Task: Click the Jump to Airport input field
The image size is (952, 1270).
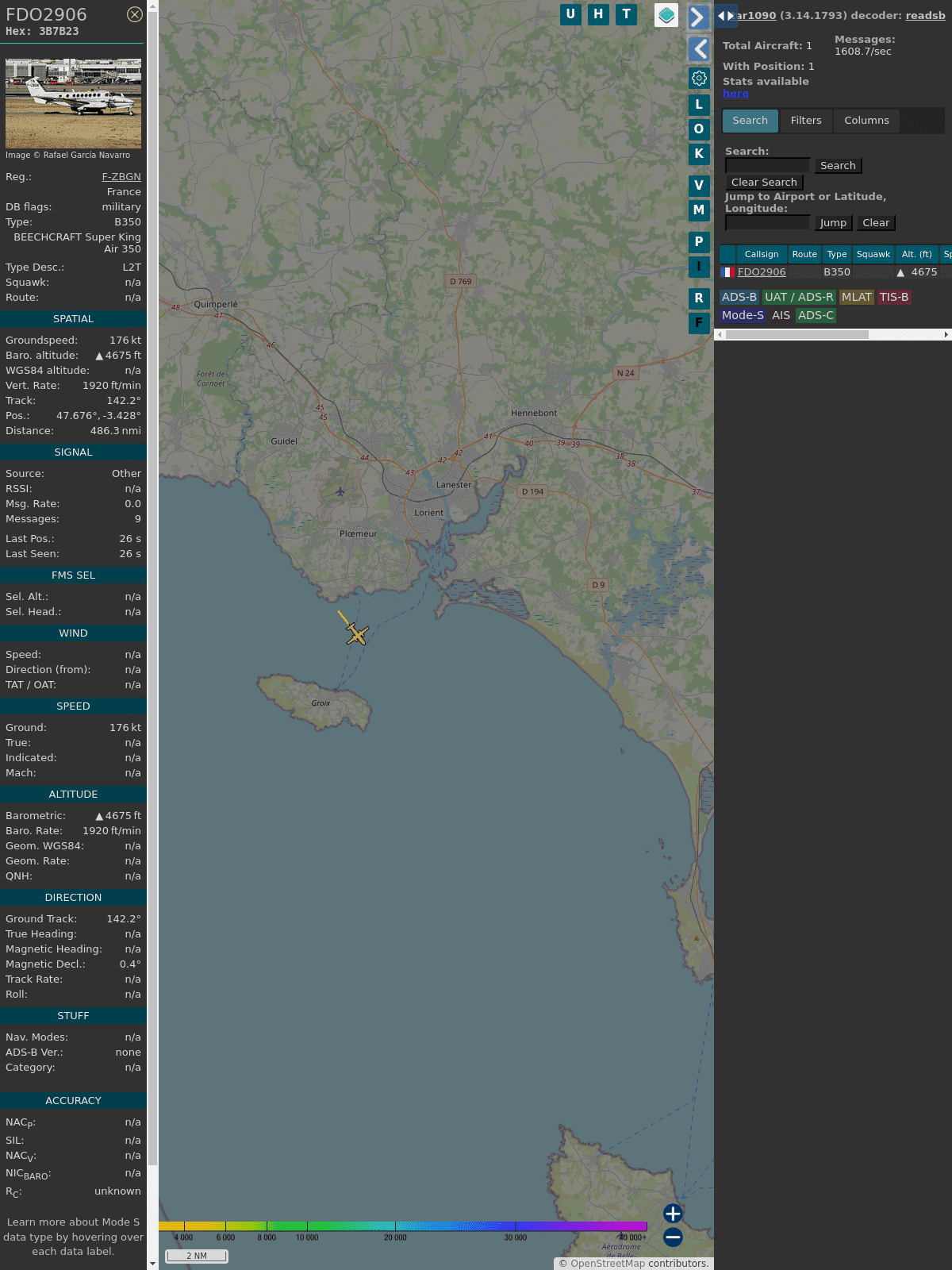Action: [767, 223]
